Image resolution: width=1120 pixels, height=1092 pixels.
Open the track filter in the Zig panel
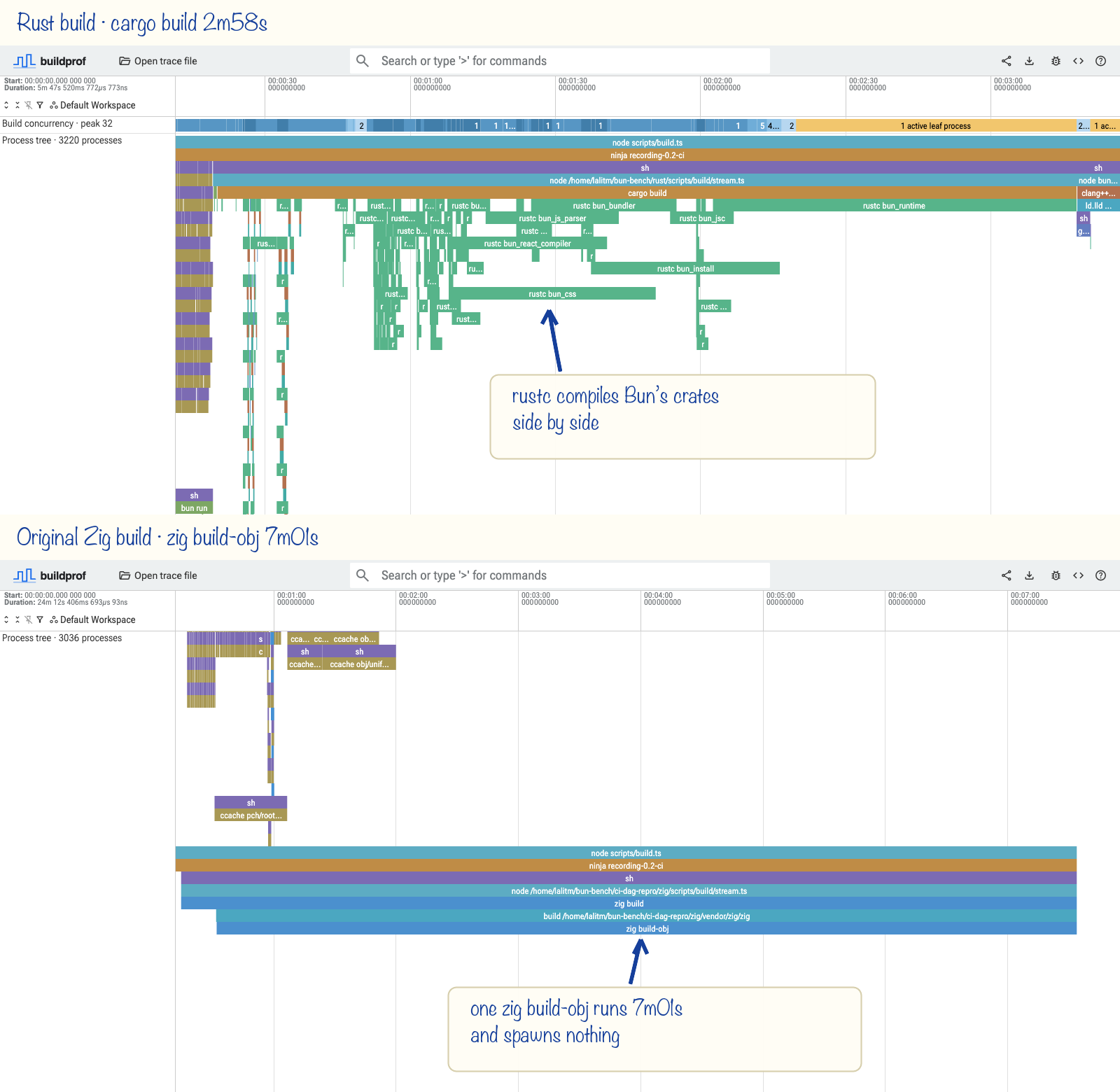tap(40, 619)
